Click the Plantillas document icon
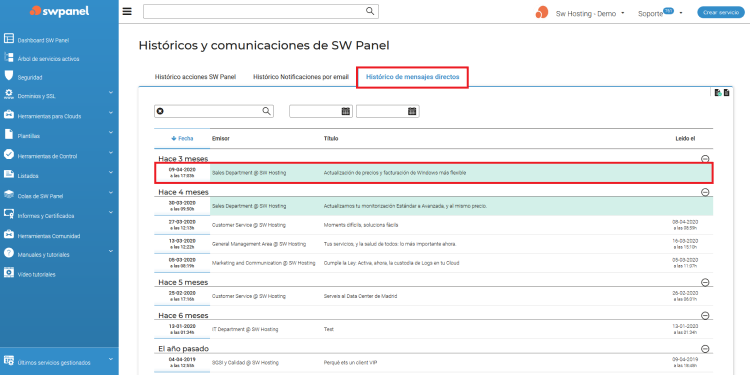This screenshot has height=375, width=750. 9,134
